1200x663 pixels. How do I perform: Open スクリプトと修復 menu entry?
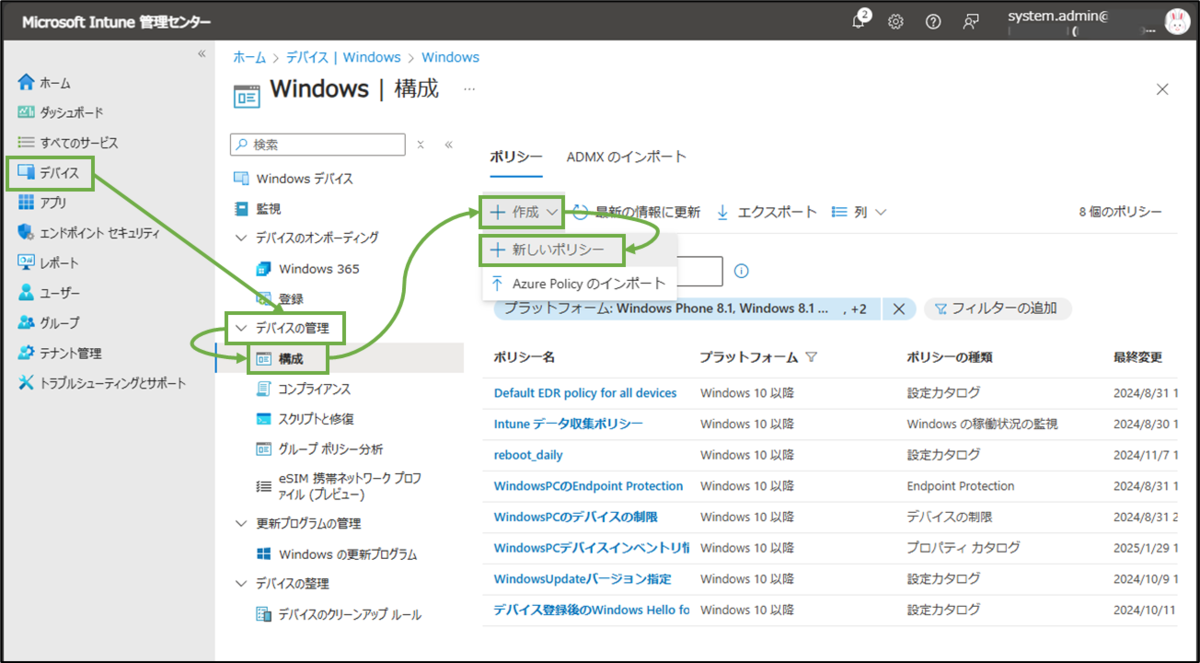click(305, 419)
